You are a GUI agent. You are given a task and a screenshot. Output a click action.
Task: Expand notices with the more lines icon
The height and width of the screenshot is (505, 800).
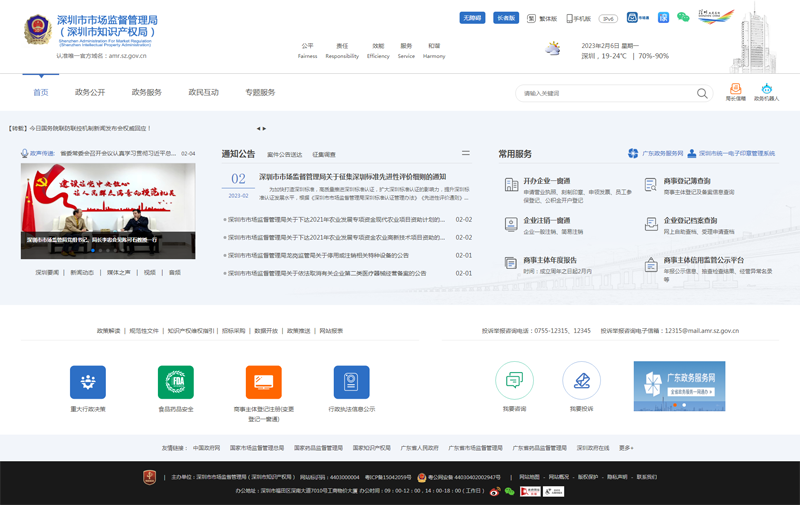pyautogui.click(x=466, y=153)
